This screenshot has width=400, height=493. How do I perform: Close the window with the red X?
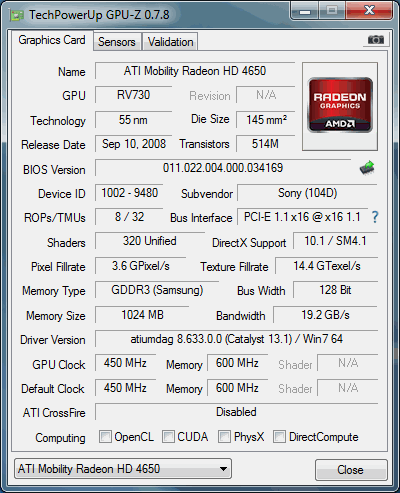369,11
